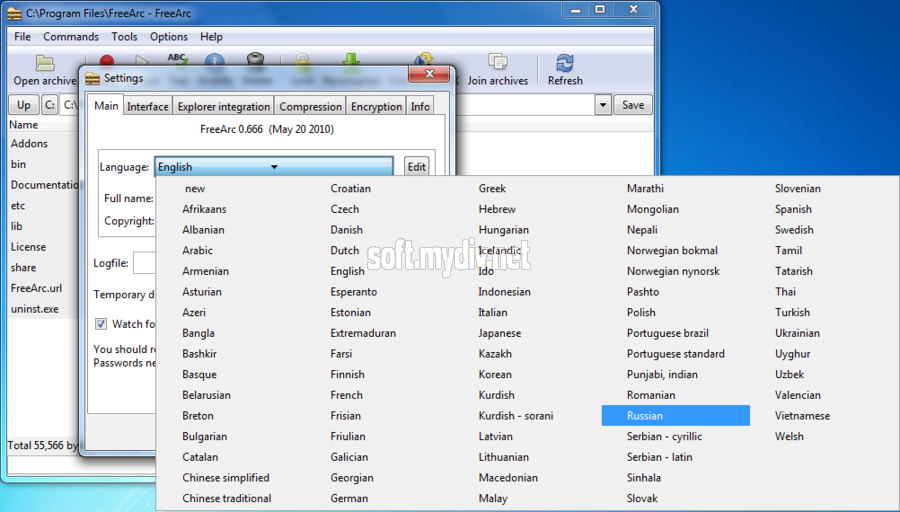Open the Commands menu

71,37
